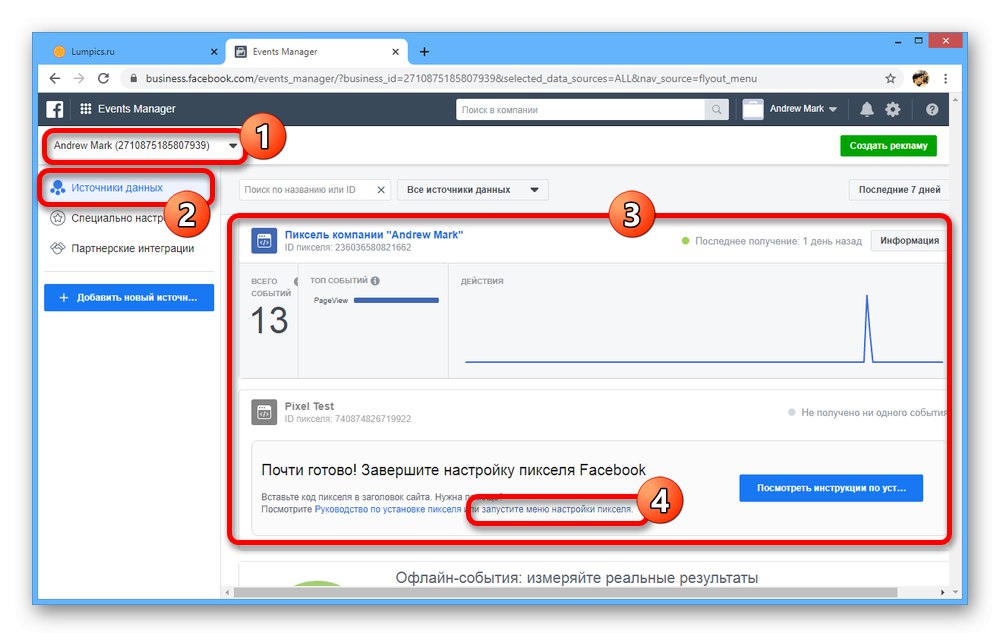Click запустите меню настройки пикселя link
This screenshot has width=1000, height=637.
556,509
